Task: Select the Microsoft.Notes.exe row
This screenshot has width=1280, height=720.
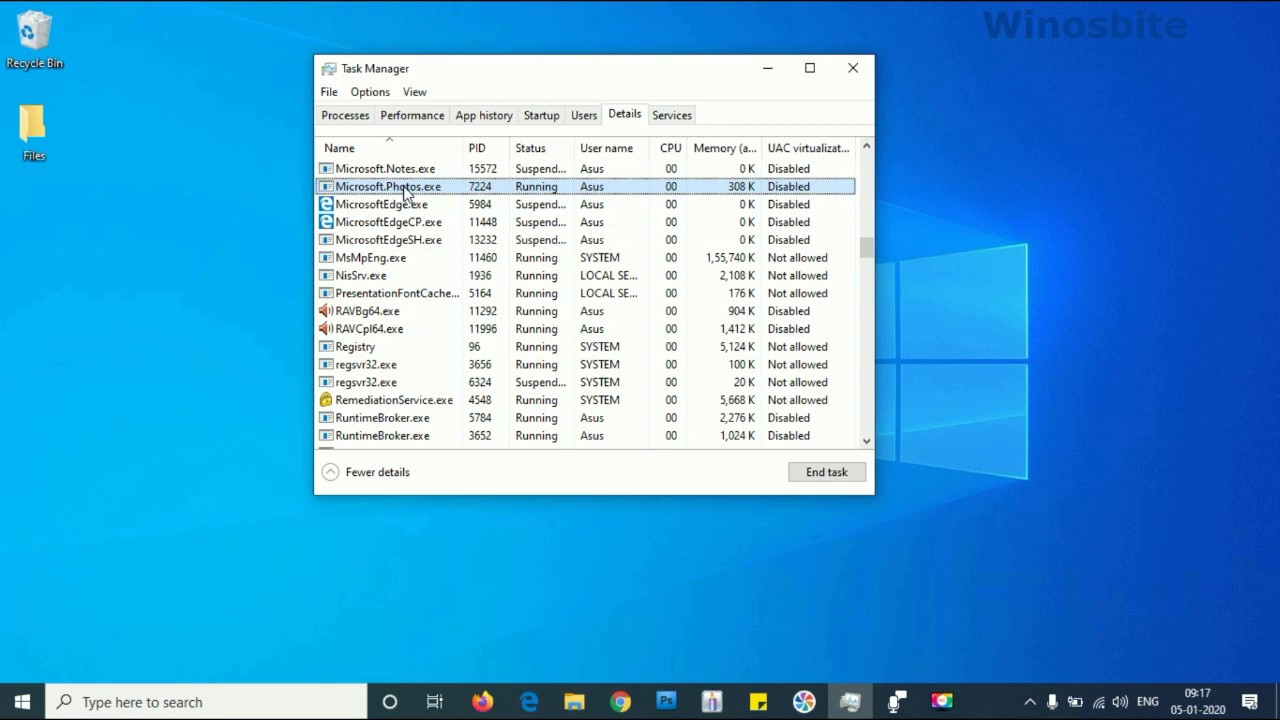Action: tap(587, 169)
